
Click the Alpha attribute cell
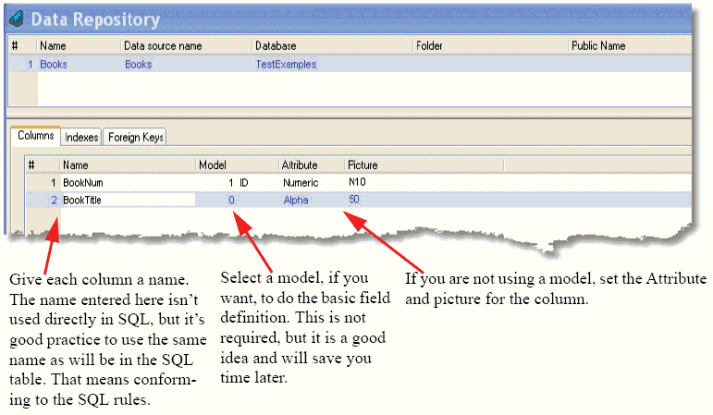296,200
